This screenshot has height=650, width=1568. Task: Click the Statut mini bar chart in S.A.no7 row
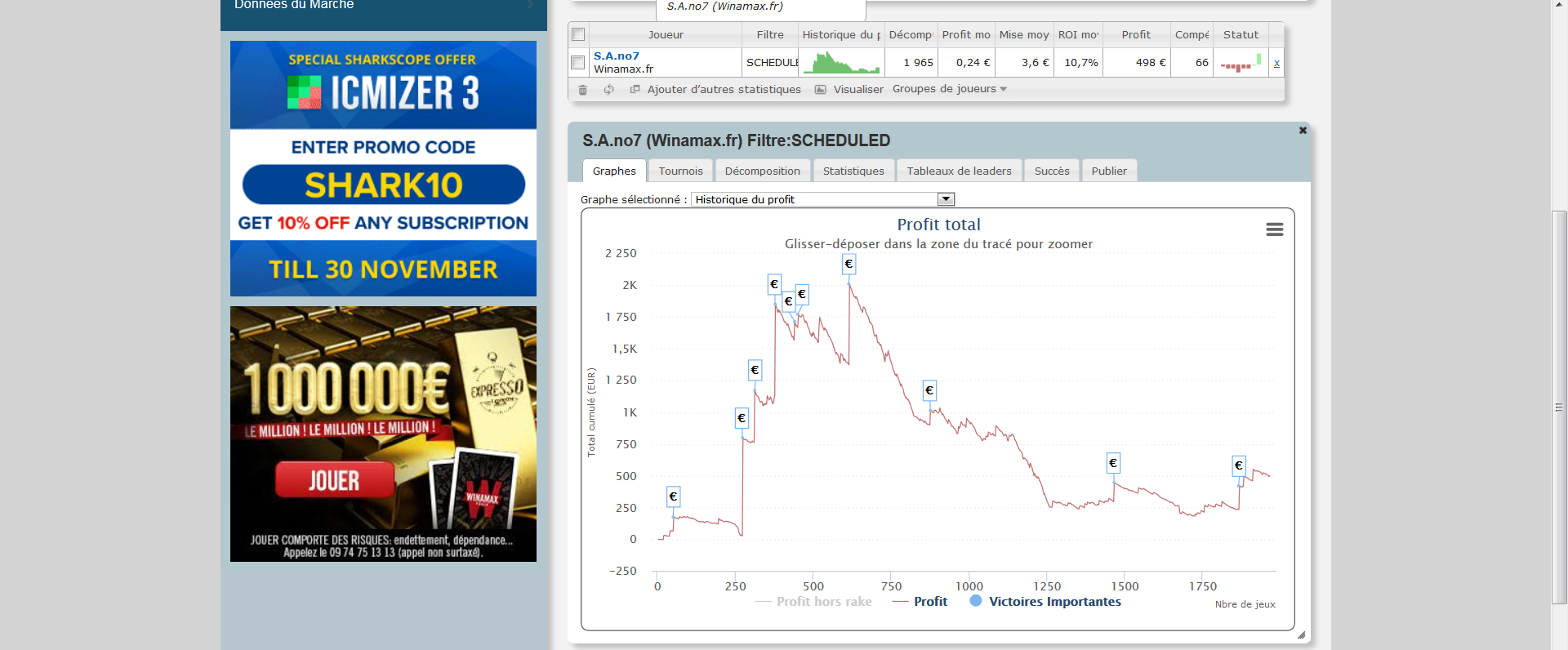click(x=1241, y=63)
